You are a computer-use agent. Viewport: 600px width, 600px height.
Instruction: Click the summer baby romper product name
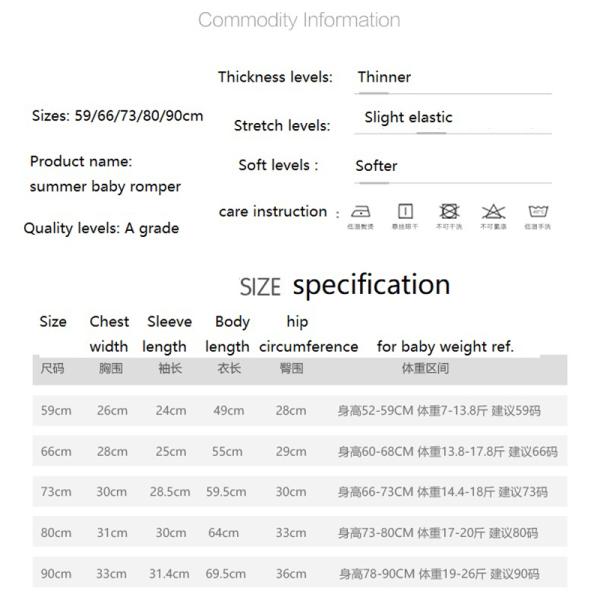pos(105,186)
